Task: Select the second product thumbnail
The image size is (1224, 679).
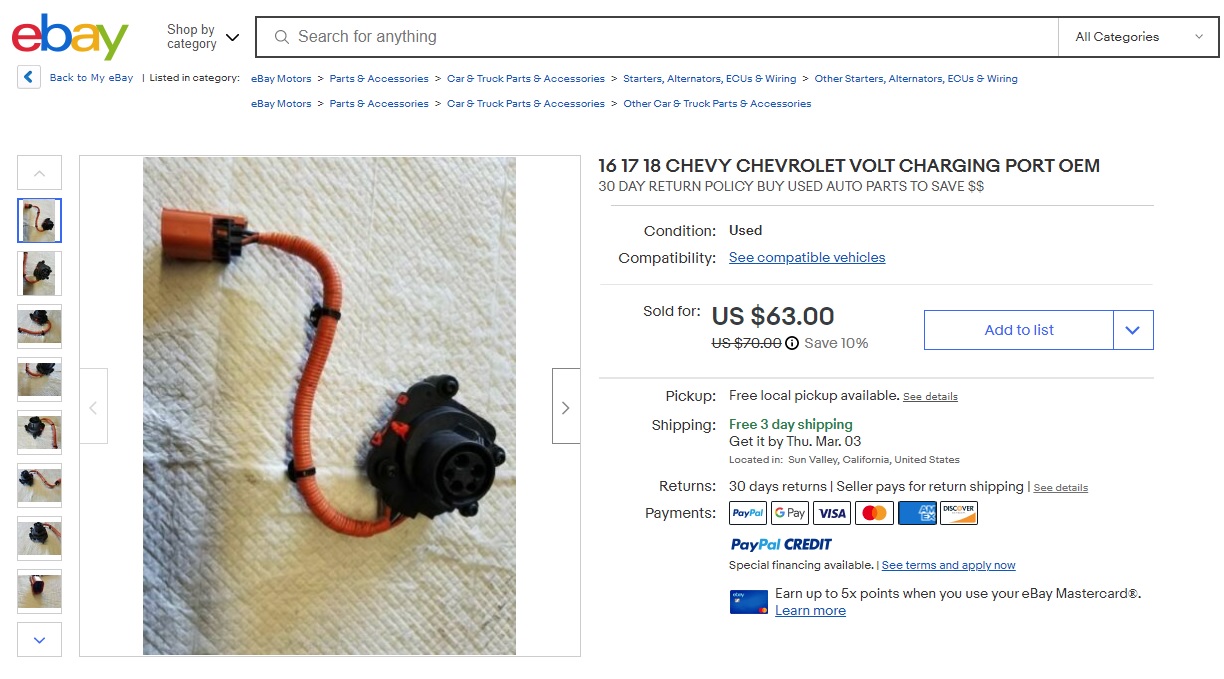Action: tap(39, 273)
